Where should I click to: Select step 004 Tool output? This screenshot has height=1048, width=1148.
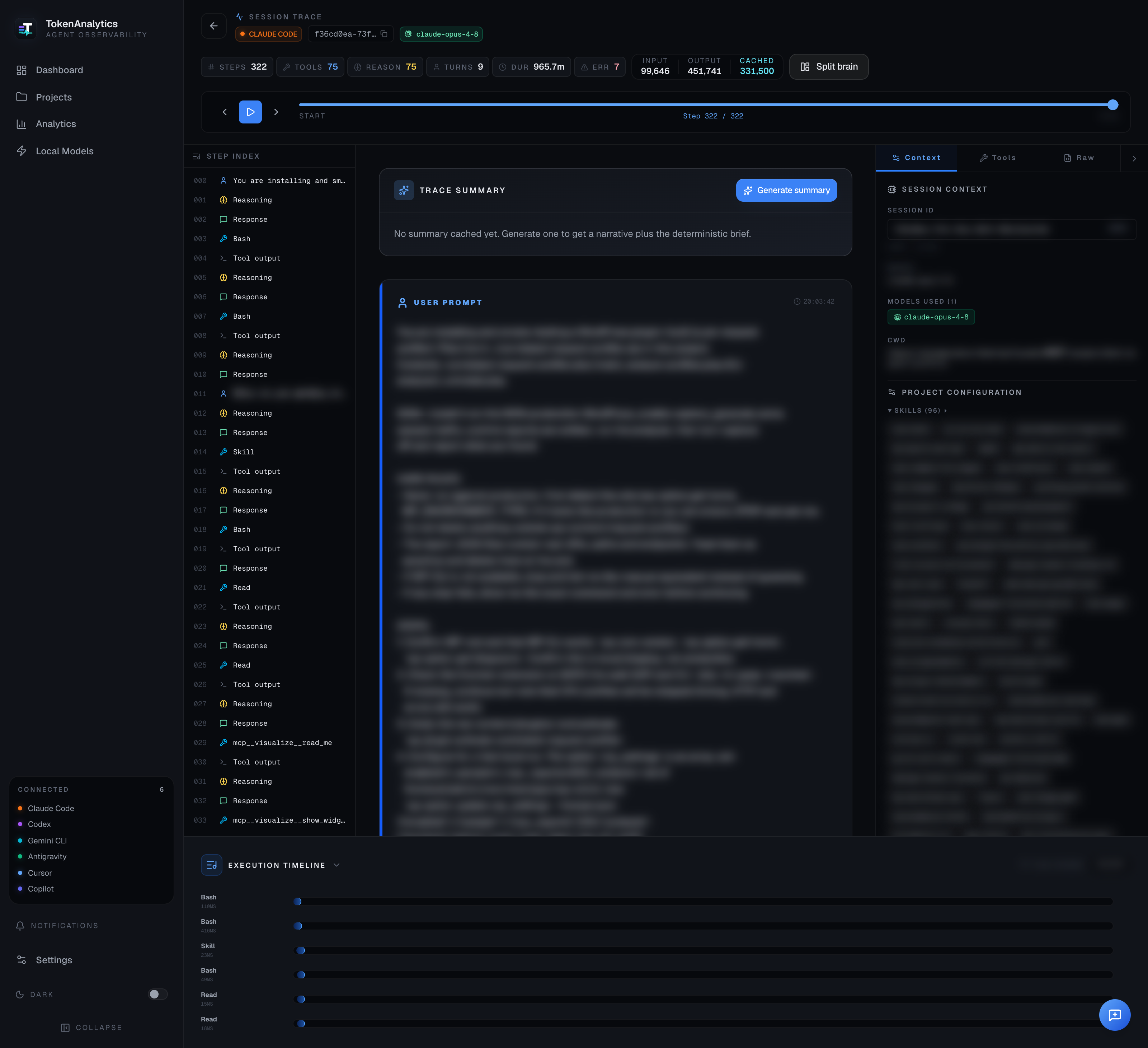269,258
